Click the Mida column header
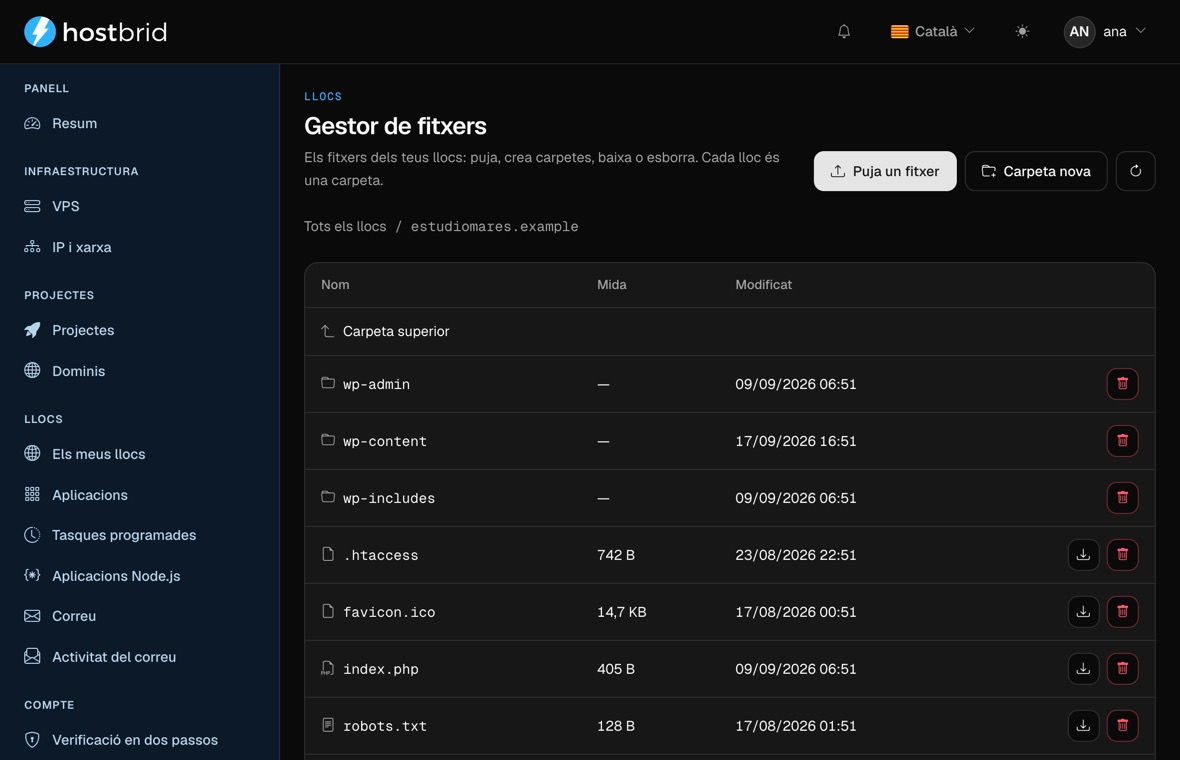This screenshot has height=760, width=1180. coord(612,284)
